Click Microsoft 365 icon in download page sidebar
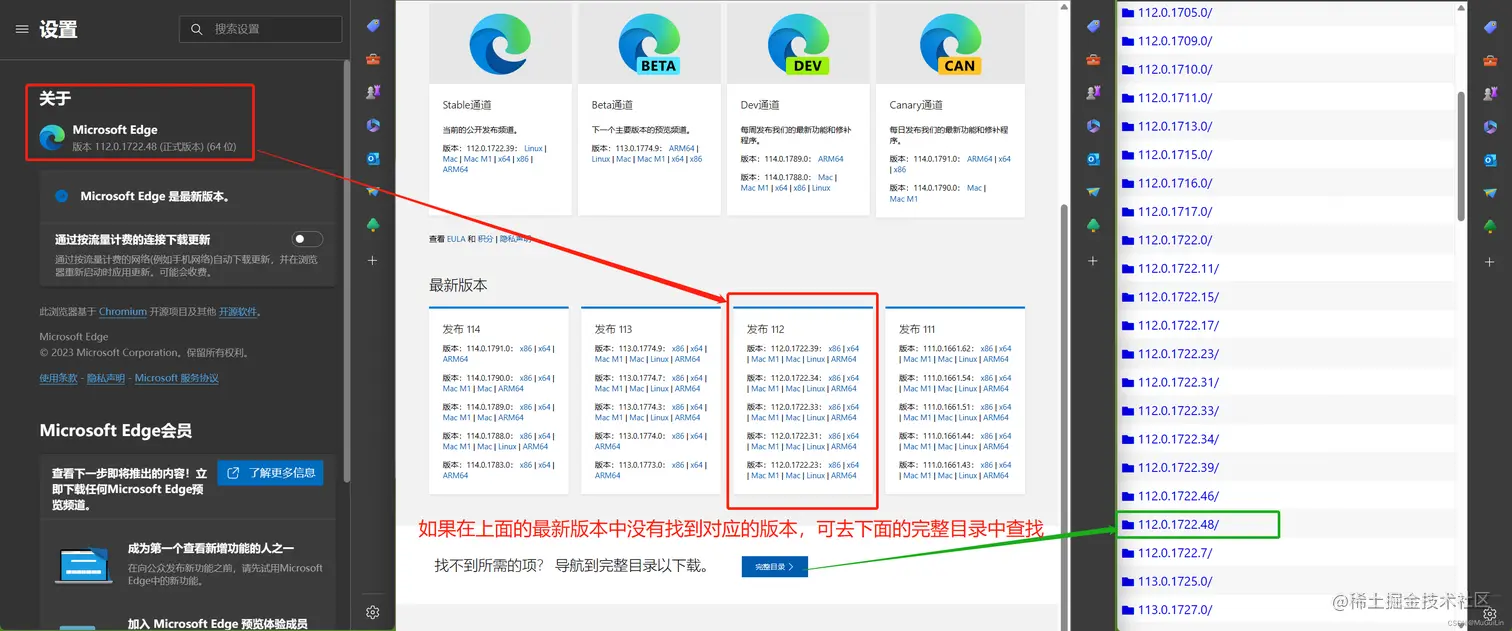Image resolution: width=1512 pixels, height=631 pixels. pos(1093,125)
